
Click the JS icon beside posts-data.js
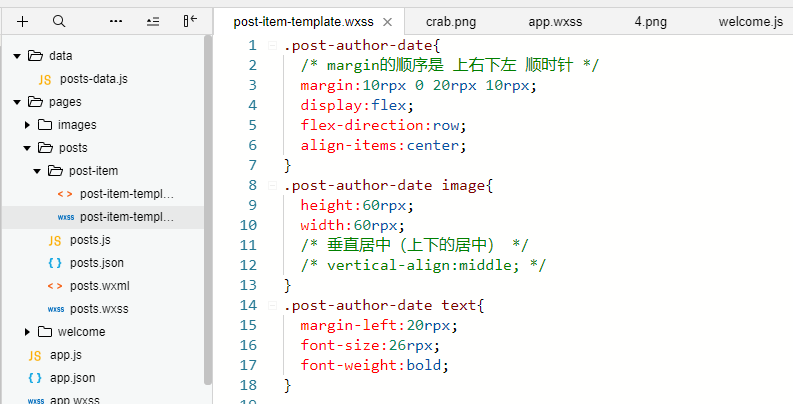point(45,79)
